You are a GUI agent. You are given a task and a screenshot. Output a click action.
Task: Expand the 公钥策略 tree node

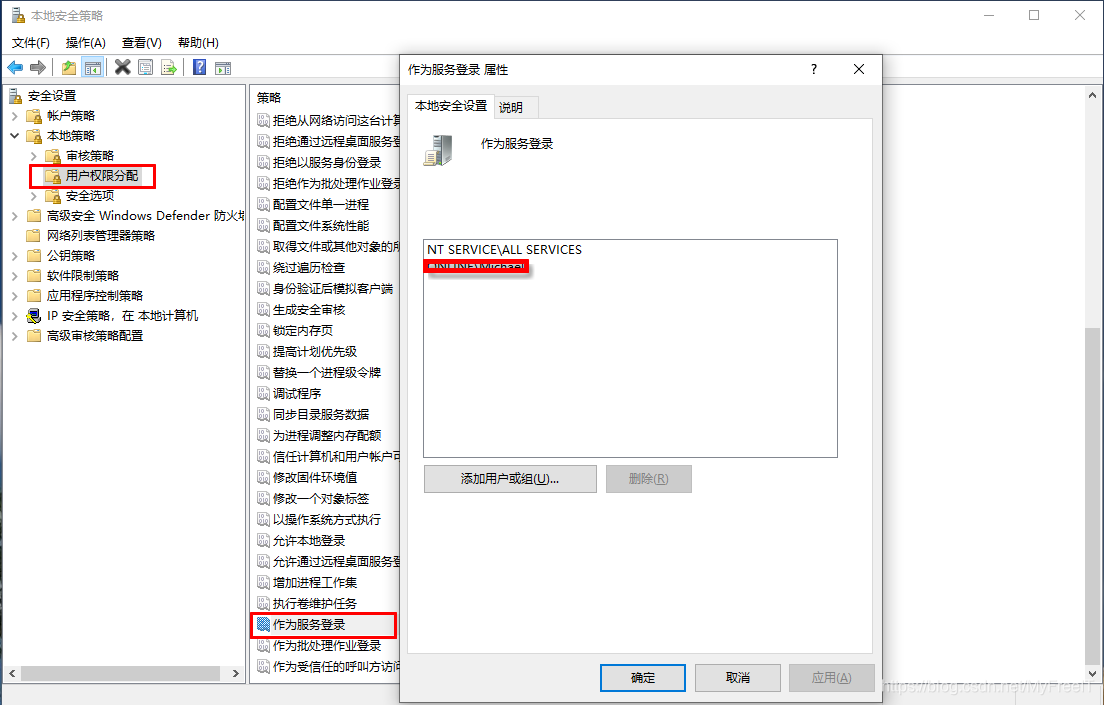[x=15, y=256]
